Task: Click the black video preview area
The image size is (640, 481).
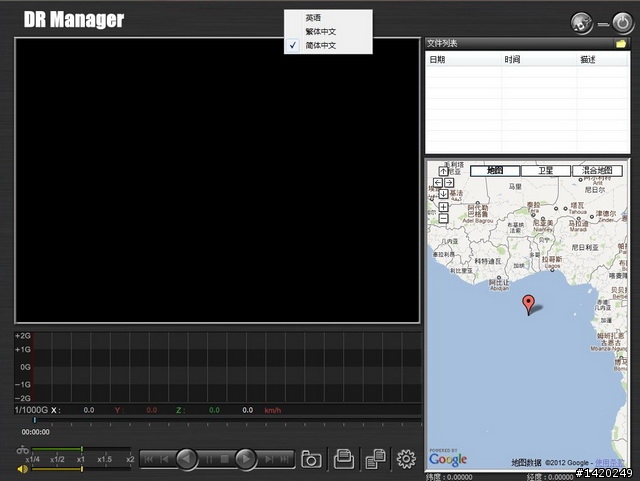Action: (x=217, y=180)
